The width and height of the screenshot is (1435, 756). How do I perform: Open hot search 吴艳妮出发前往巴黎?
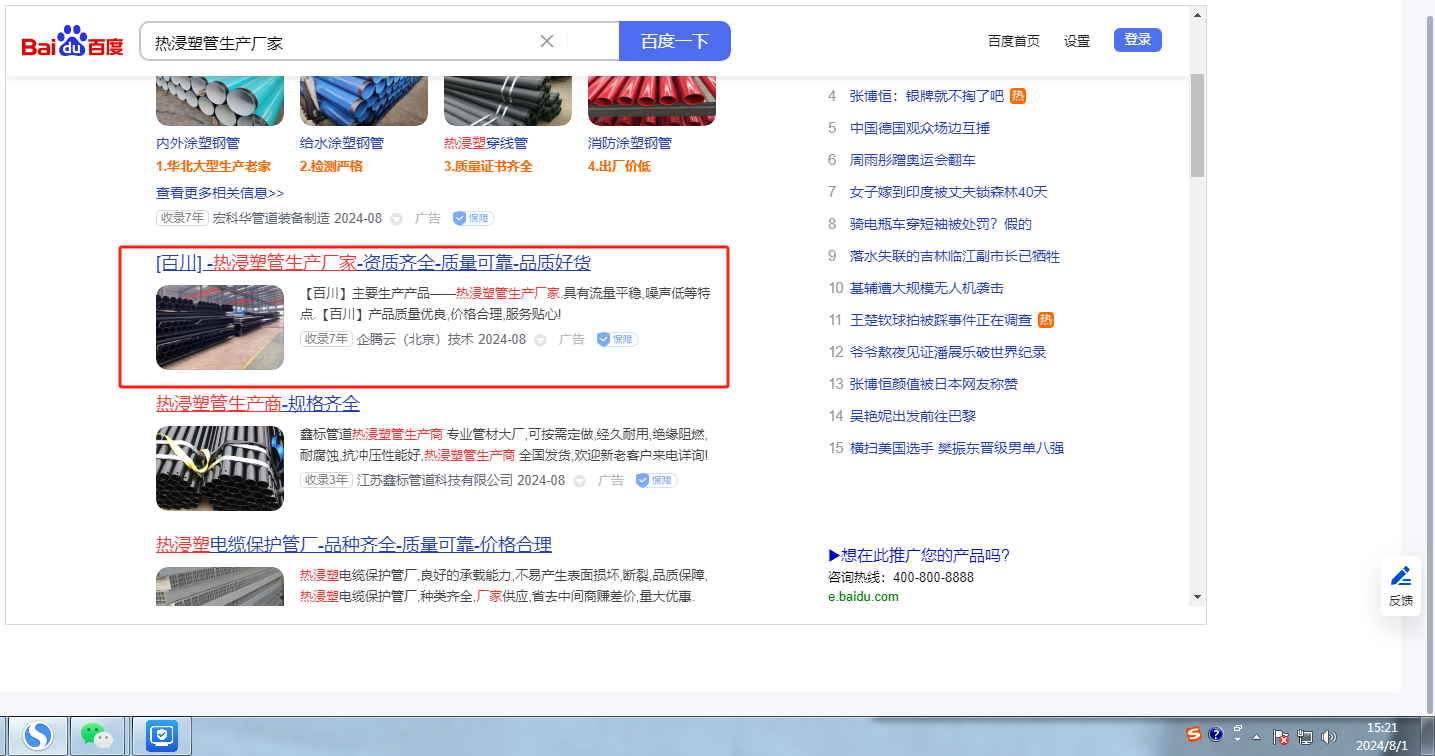pos(912,416)
